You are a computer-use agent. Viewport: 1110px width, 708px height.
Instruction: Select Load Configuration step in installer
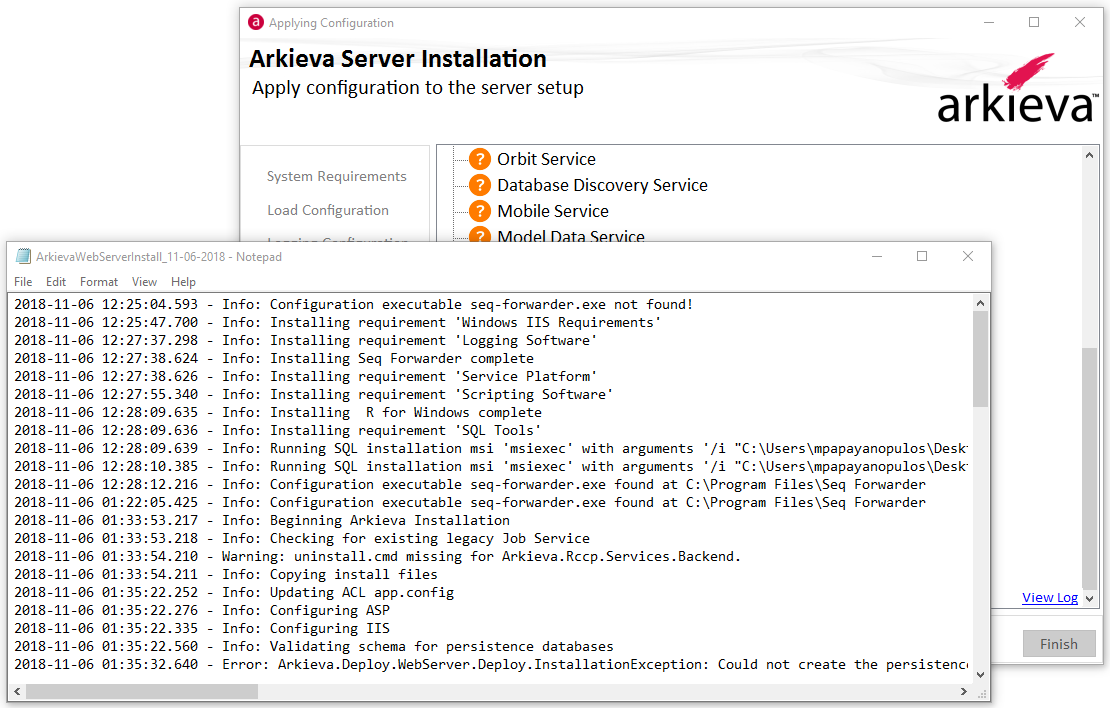[x=328, y=210]
